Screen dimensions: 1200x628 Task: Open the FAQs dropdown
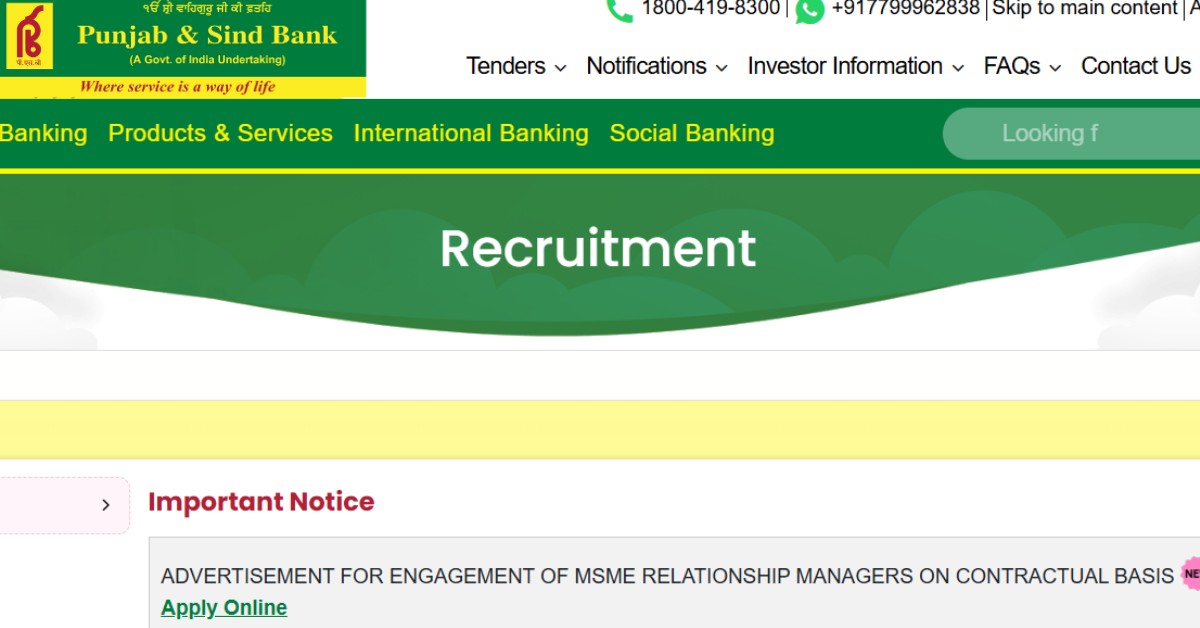1022,66
